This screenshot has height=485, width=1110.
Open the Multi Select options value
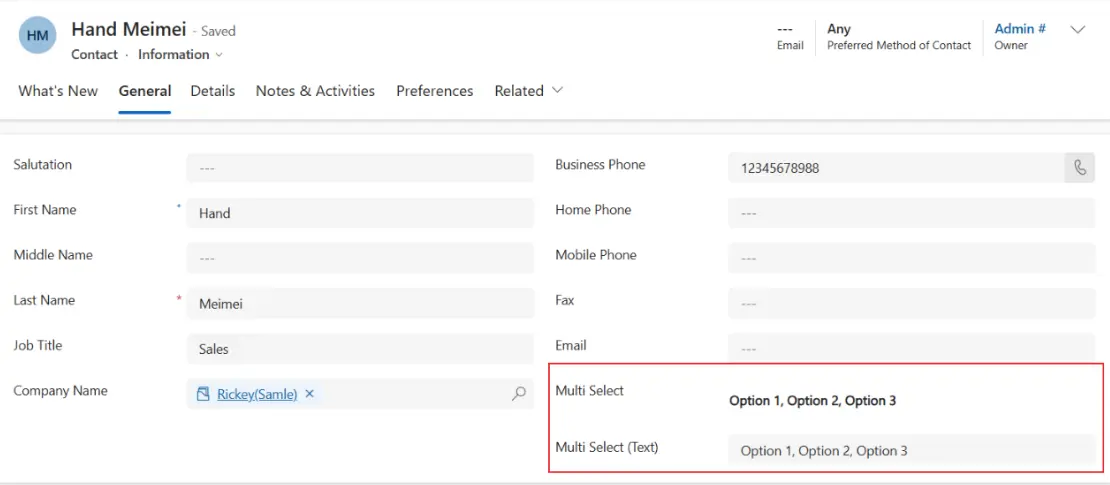click(813, 401)
